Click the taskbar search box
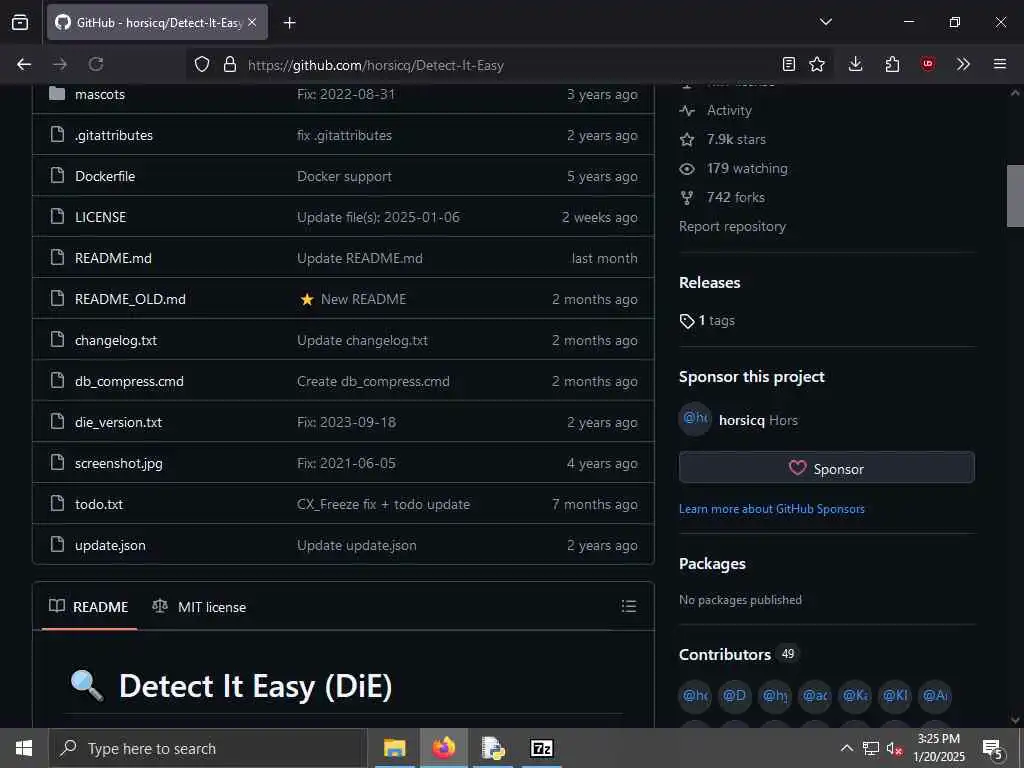The width and height of the screenshot is (1024, 768). pyautogui.click(x=208, y=748)
